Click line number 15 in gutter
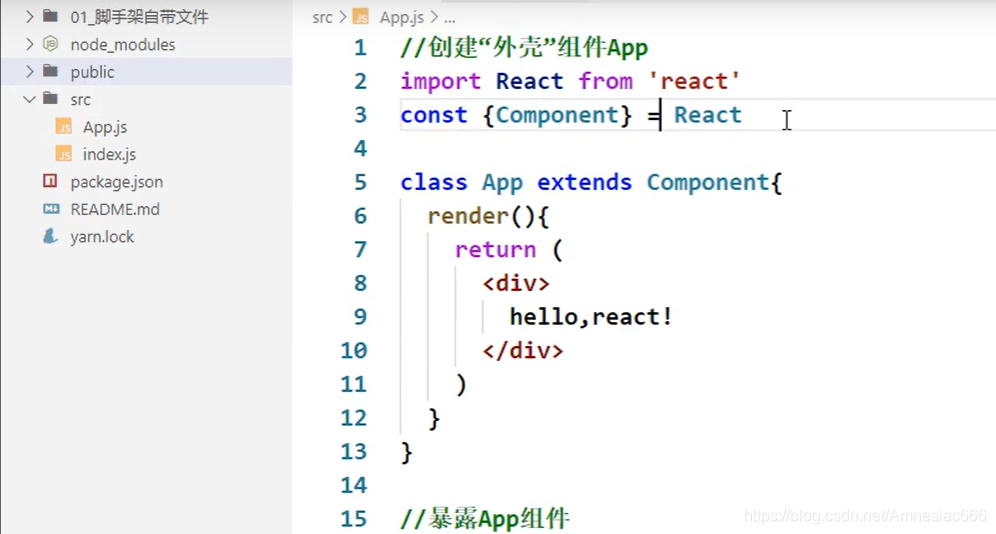This screenshot has height=534, width=996. click(x=354, y=519)
